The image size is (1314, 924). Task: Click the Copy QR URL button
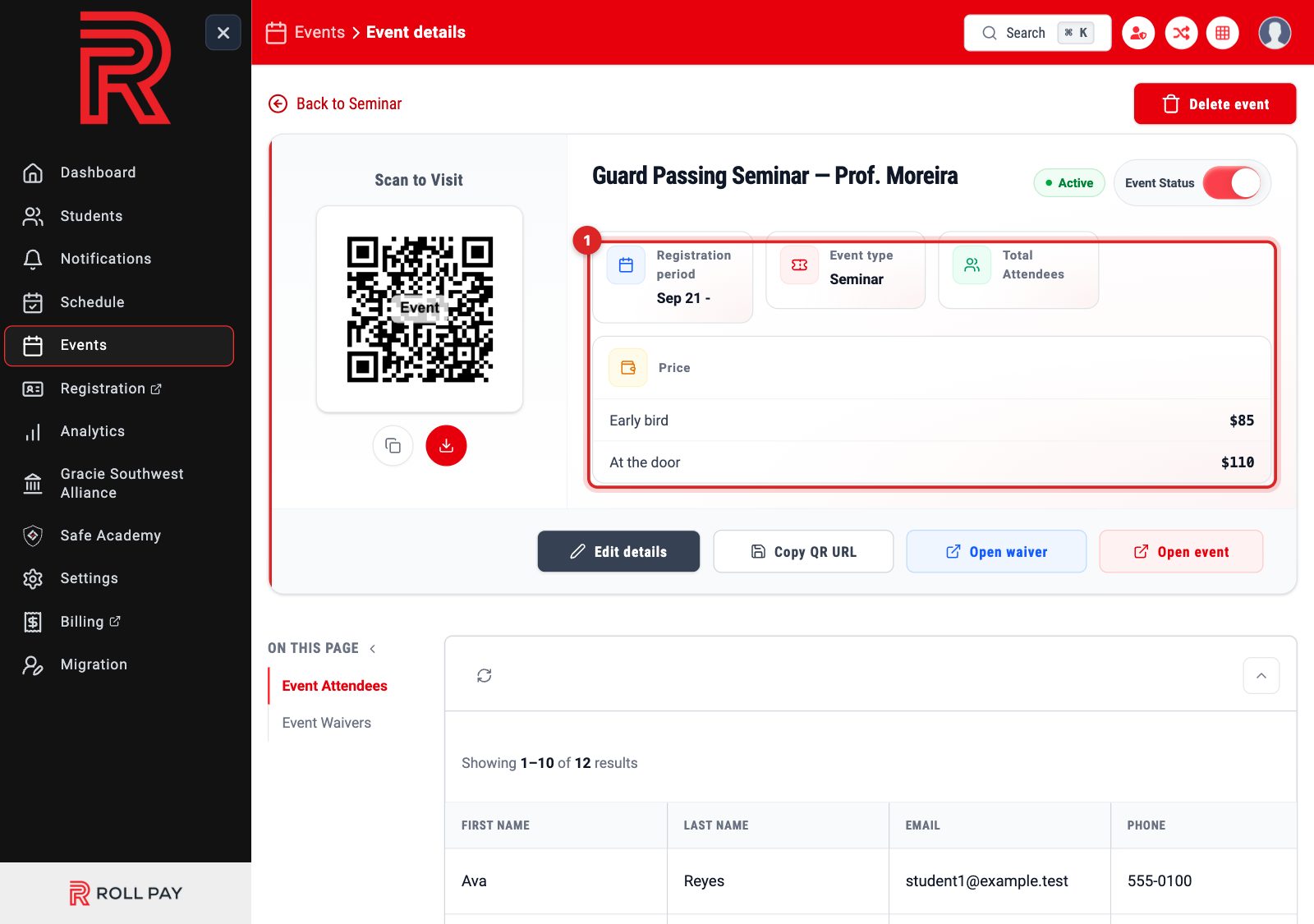803,552
